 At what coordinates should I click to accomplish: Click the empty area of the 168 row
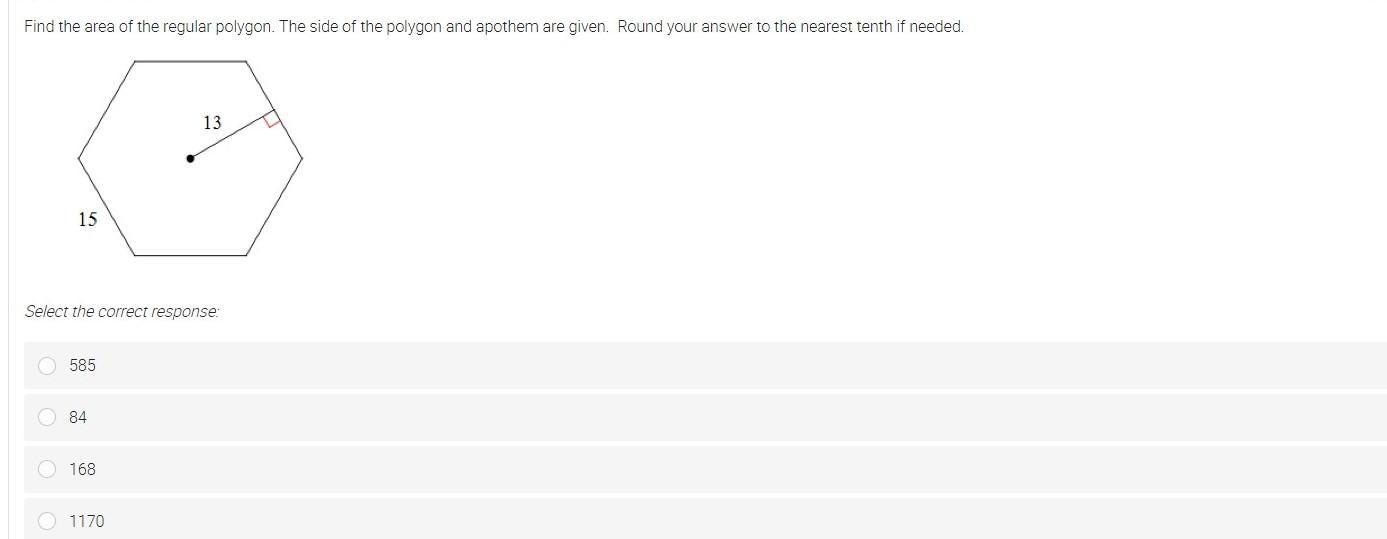click(x=700, y=469)
